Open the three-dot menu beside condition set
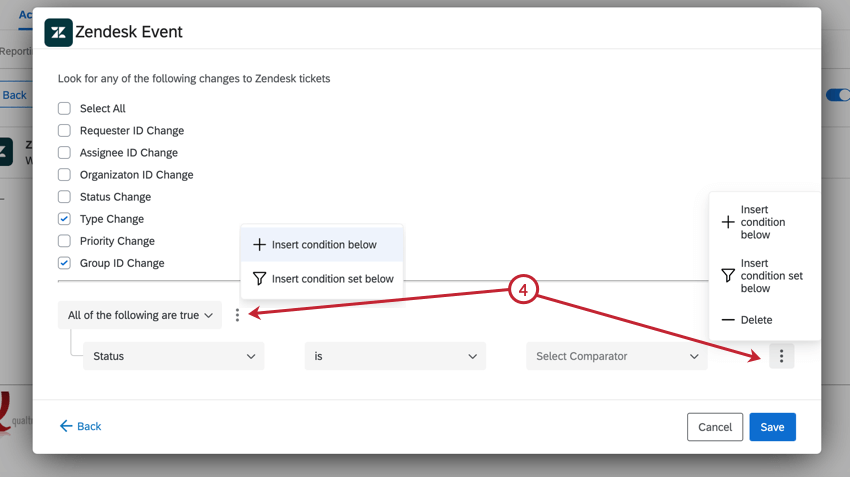This screenshot has height=477, width=850. [237, 315]
